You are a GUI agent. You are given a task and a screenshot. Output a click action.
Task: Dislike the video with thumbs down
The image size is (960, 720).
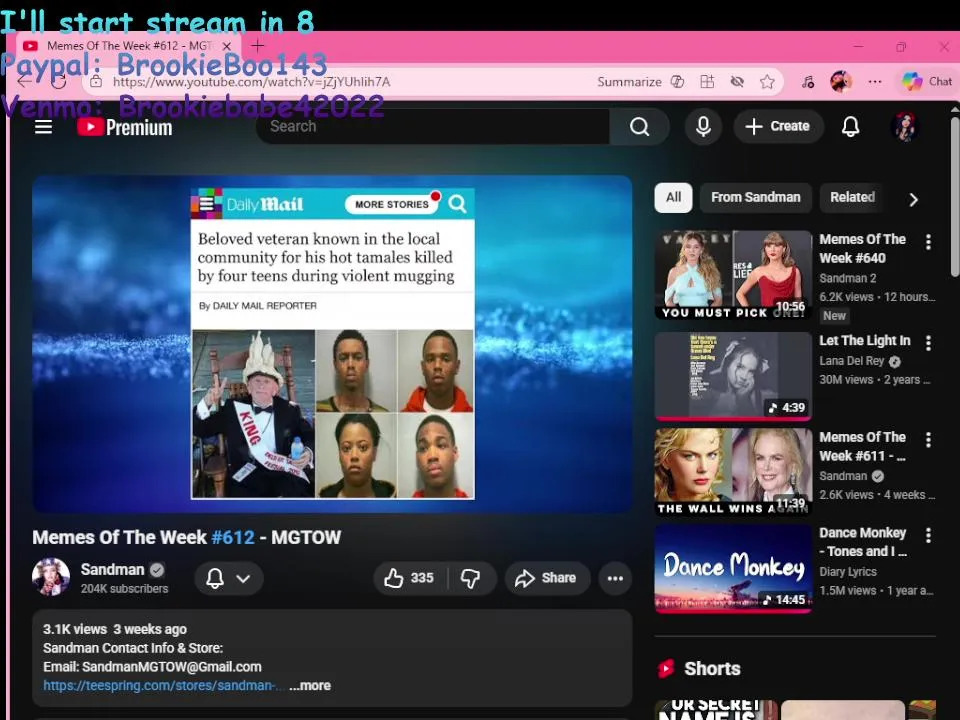(471, 578)
